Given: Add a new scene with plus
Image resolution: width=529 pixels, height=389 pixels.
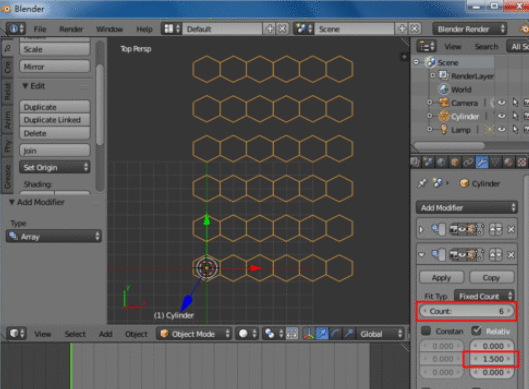Looking at the screenshot, I should click(x=401, y=29).
